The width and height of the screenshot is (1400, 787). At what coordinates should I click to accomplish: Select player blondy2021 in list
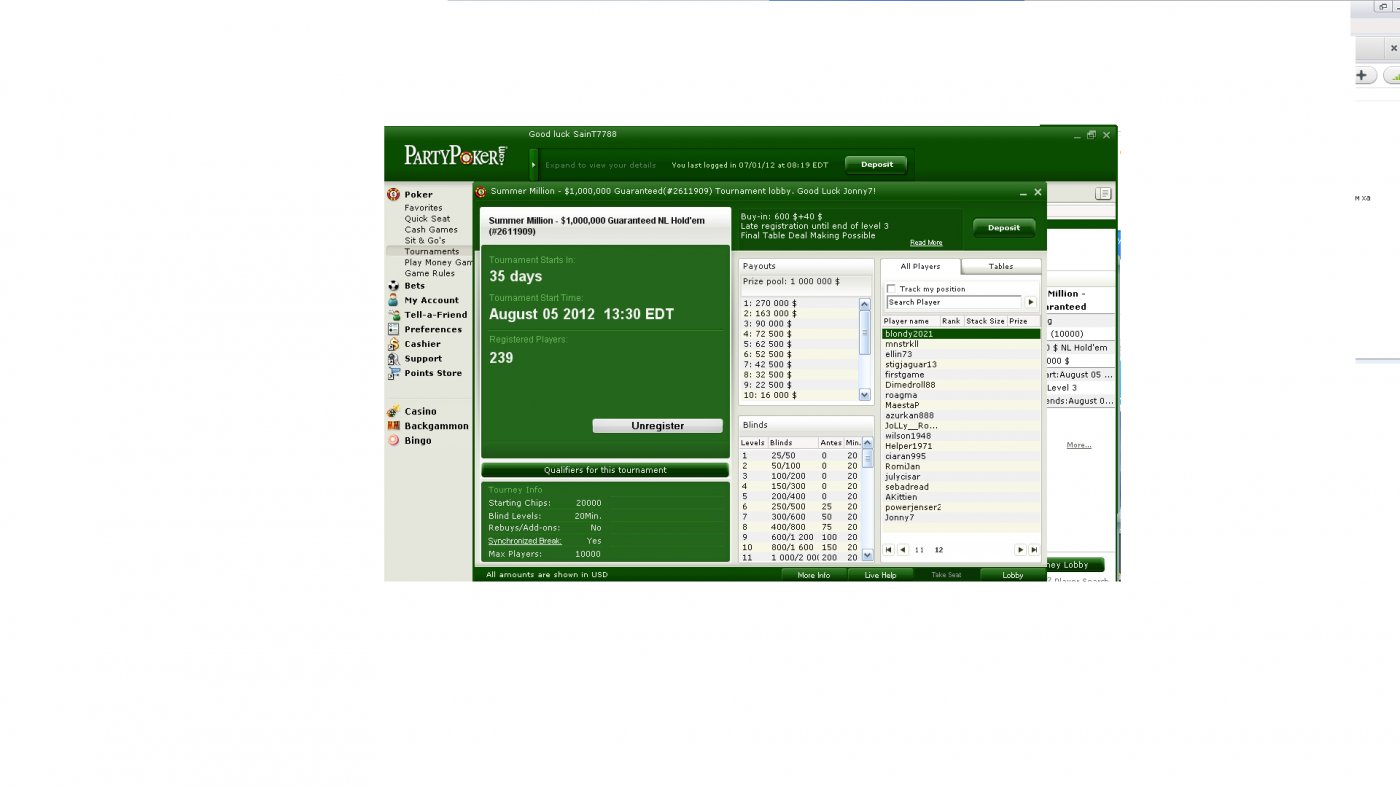[961, 334]
